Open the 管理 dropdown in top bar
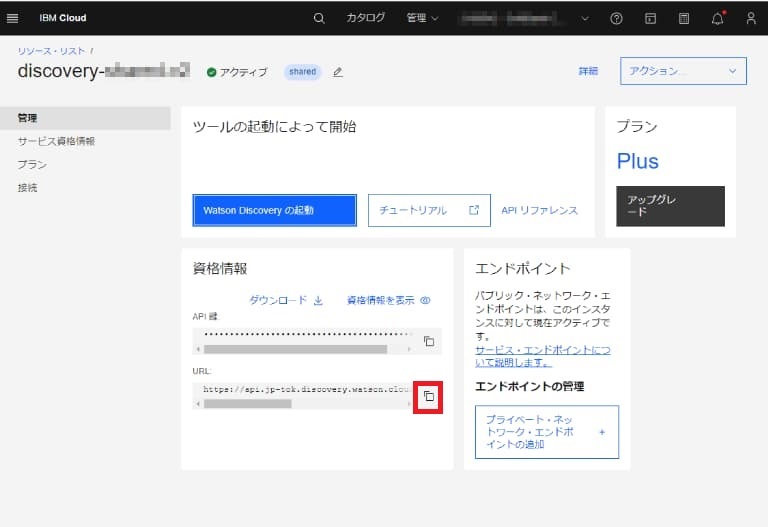Screen dimensions: 768x527 pyautogui.click(x=422, y=18)
